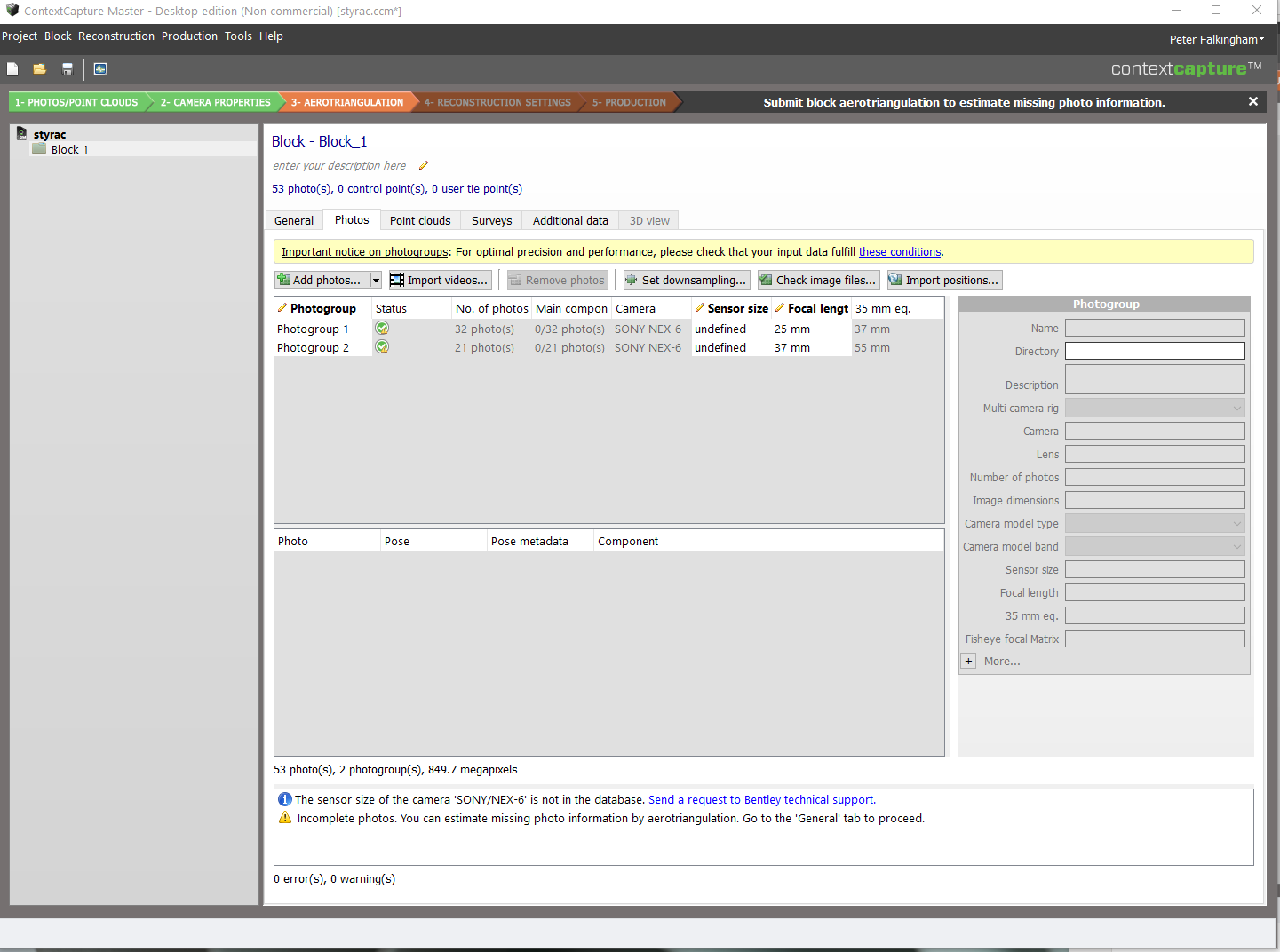Click the Open project folder icon
This screenshot has width=1280, height=952.
pyautogui.click(x=40, y=69)
